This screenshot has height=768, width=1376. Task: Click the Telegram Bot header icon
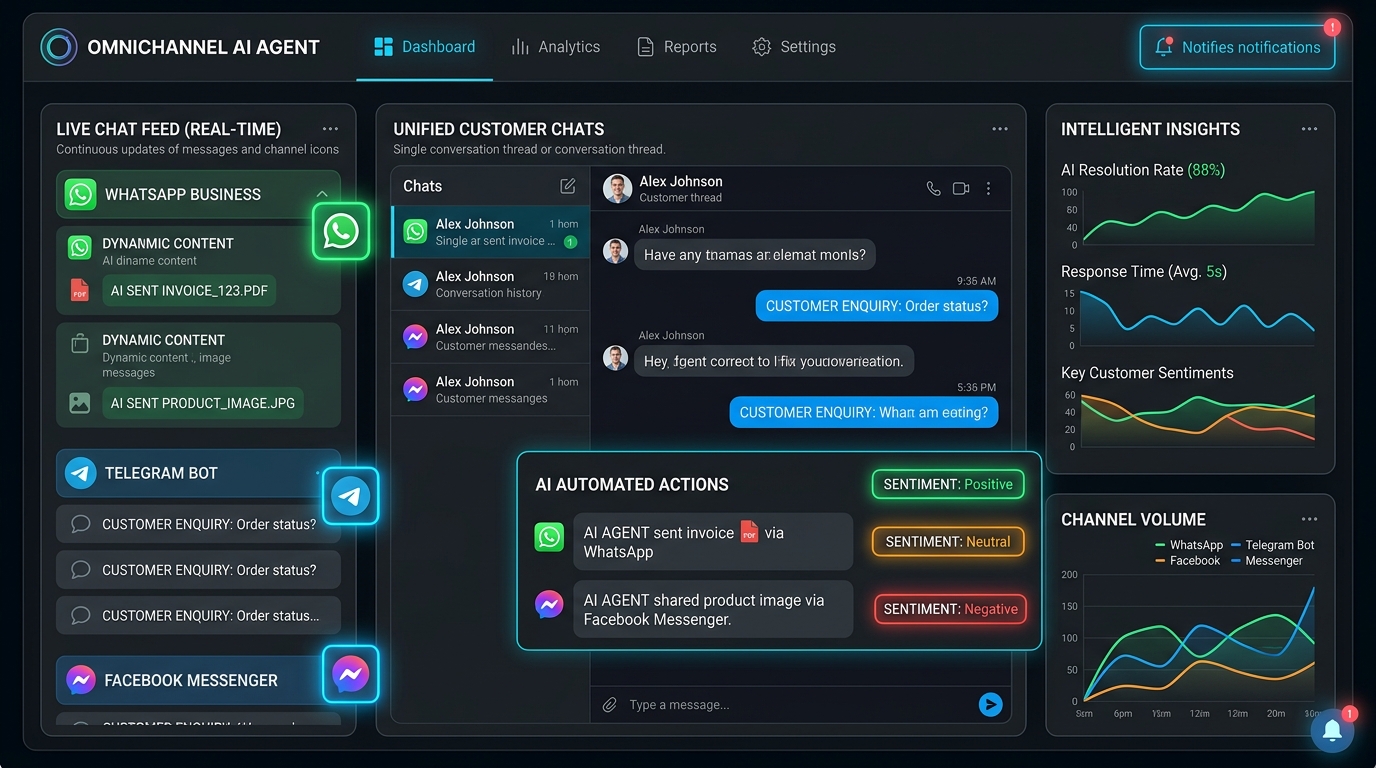click(x=80, y=473)
